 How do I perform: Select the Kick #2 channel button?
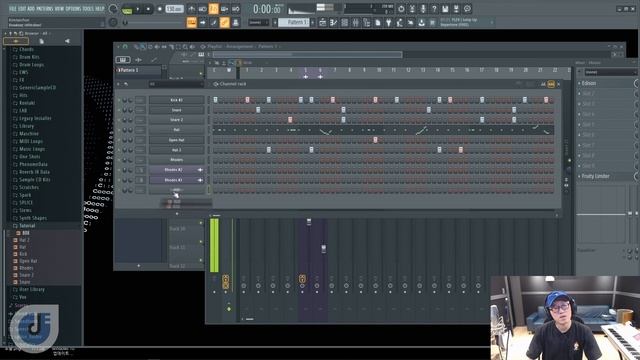(x=176, y=100)
